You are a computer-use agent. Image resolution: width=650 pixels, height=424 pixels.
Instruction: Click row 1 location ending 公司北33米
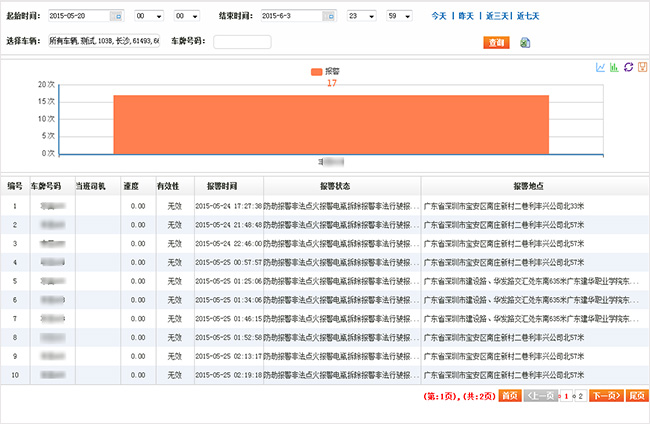(504, 206)
